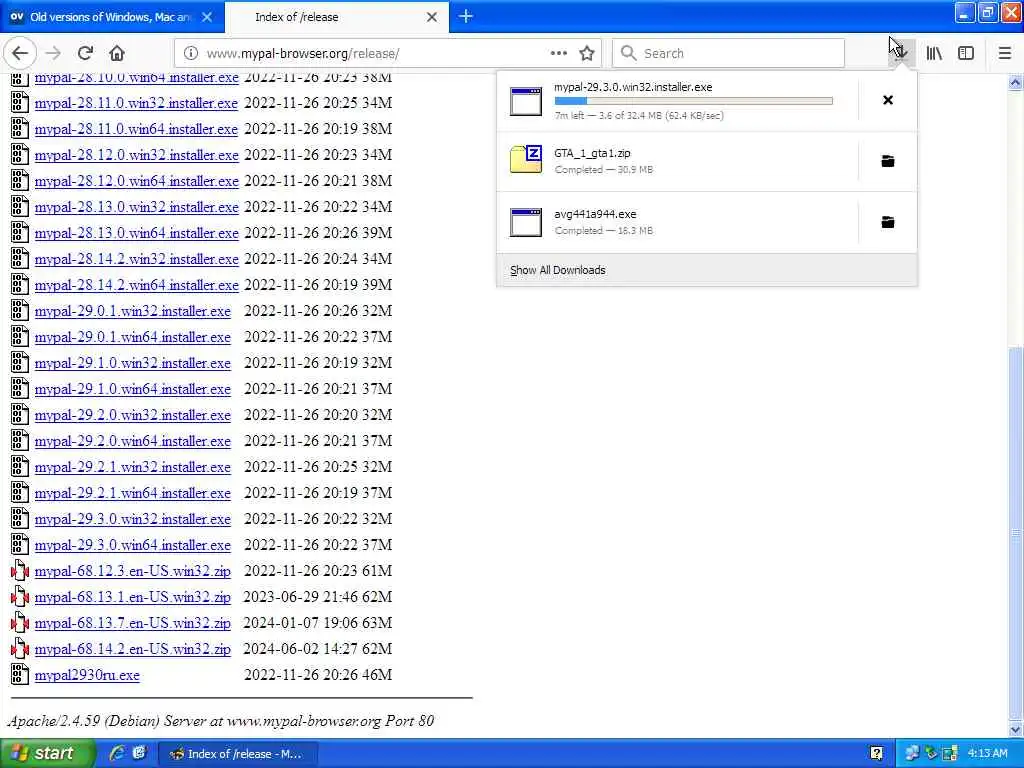1024x768 pixels.
Task: Click the mypal-68.12.3 zip archive icon
Action: coord(20,571)
